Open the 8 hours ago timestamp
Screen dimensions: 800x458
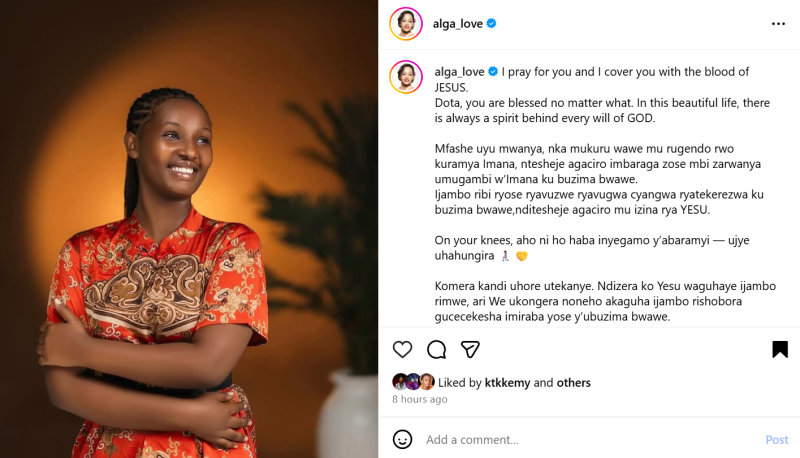click(x=419, y=399)
